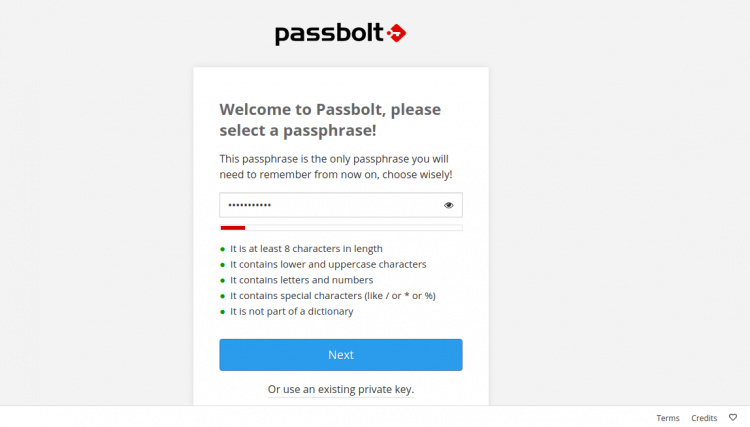The width and height of the screenshot is (750, 427).
Task: Click green dot beside dictionary rule
Action: pos(222,312)
